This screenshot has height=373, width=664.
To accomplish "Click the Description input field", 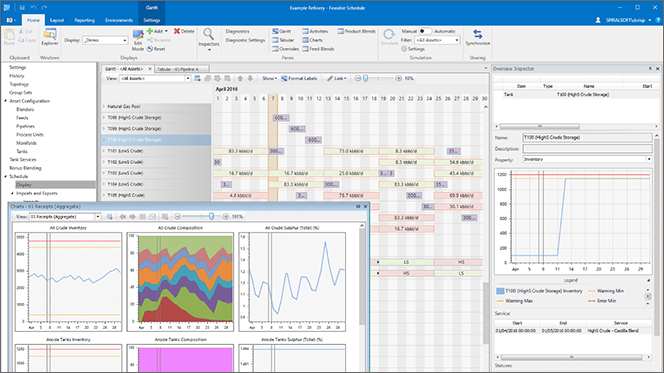I will tap(587, 149).
